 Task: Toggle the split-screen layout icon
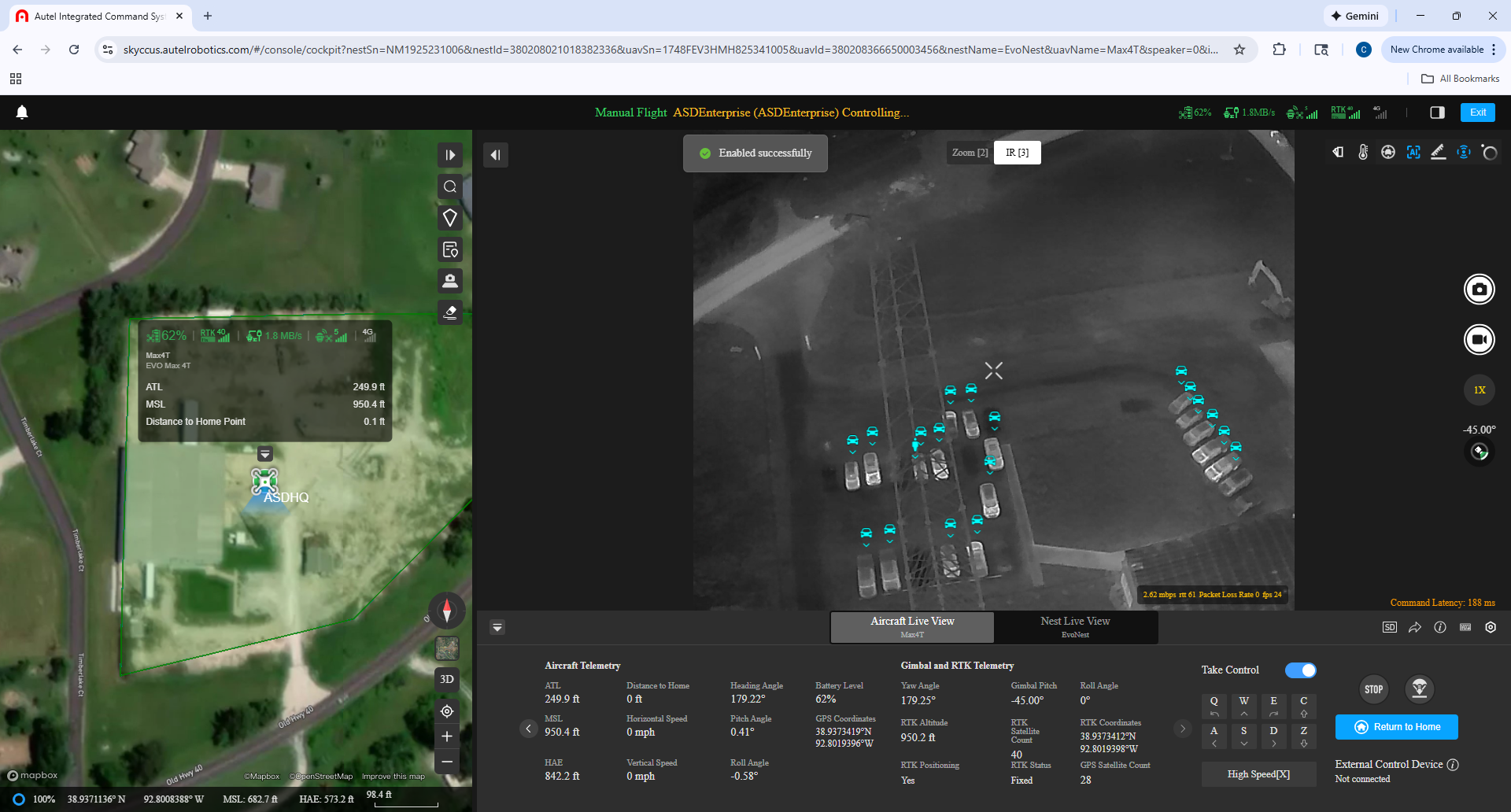click(x=1437, y=113)
